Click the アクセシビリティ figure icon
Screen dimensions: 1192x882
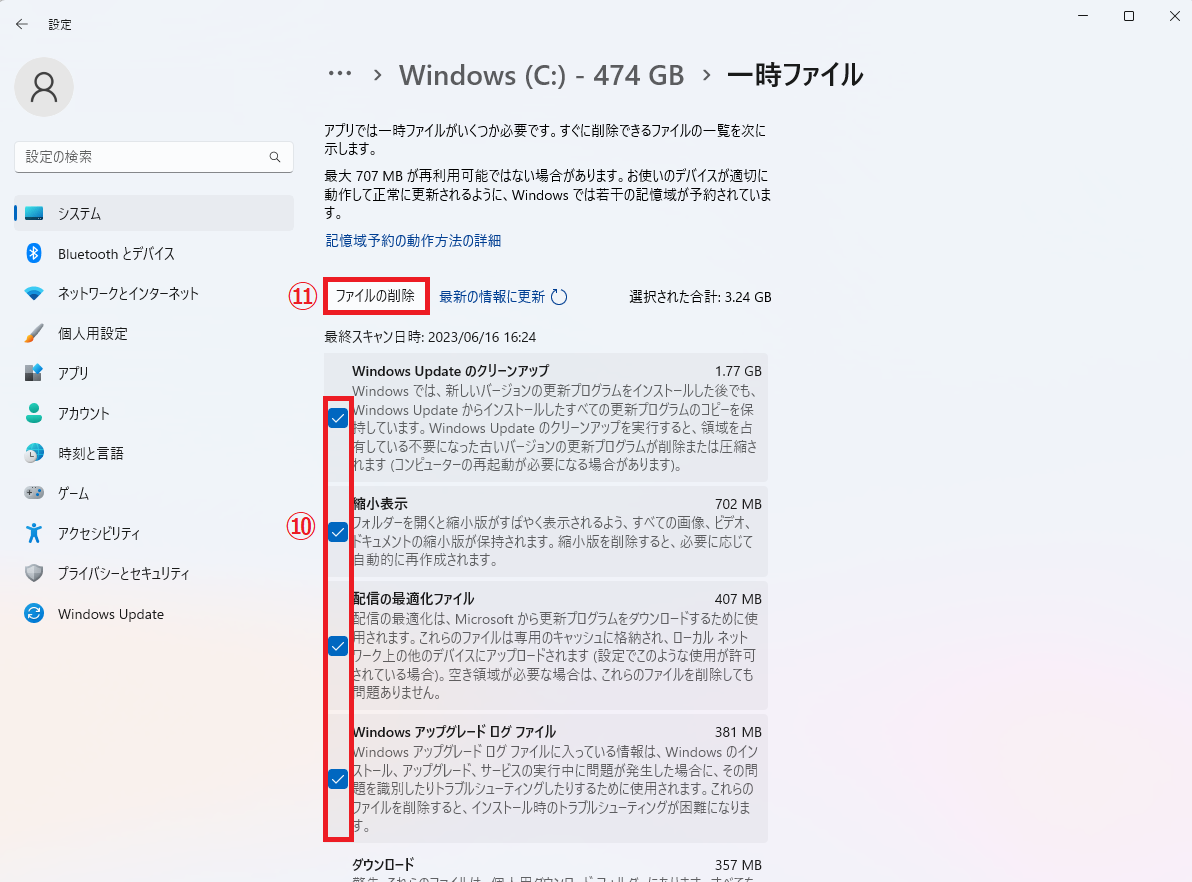pos(34,533)
